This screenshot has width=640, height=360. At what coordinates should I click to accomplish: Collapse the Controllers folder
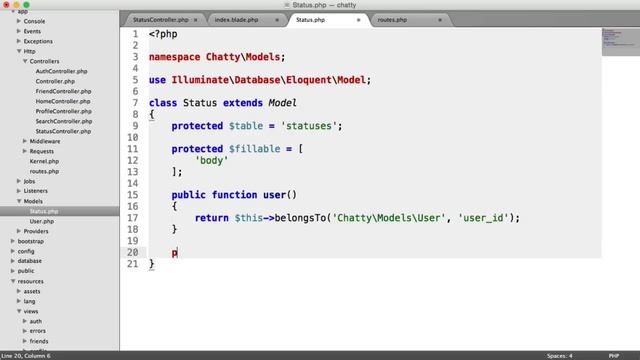pos(25,61)
